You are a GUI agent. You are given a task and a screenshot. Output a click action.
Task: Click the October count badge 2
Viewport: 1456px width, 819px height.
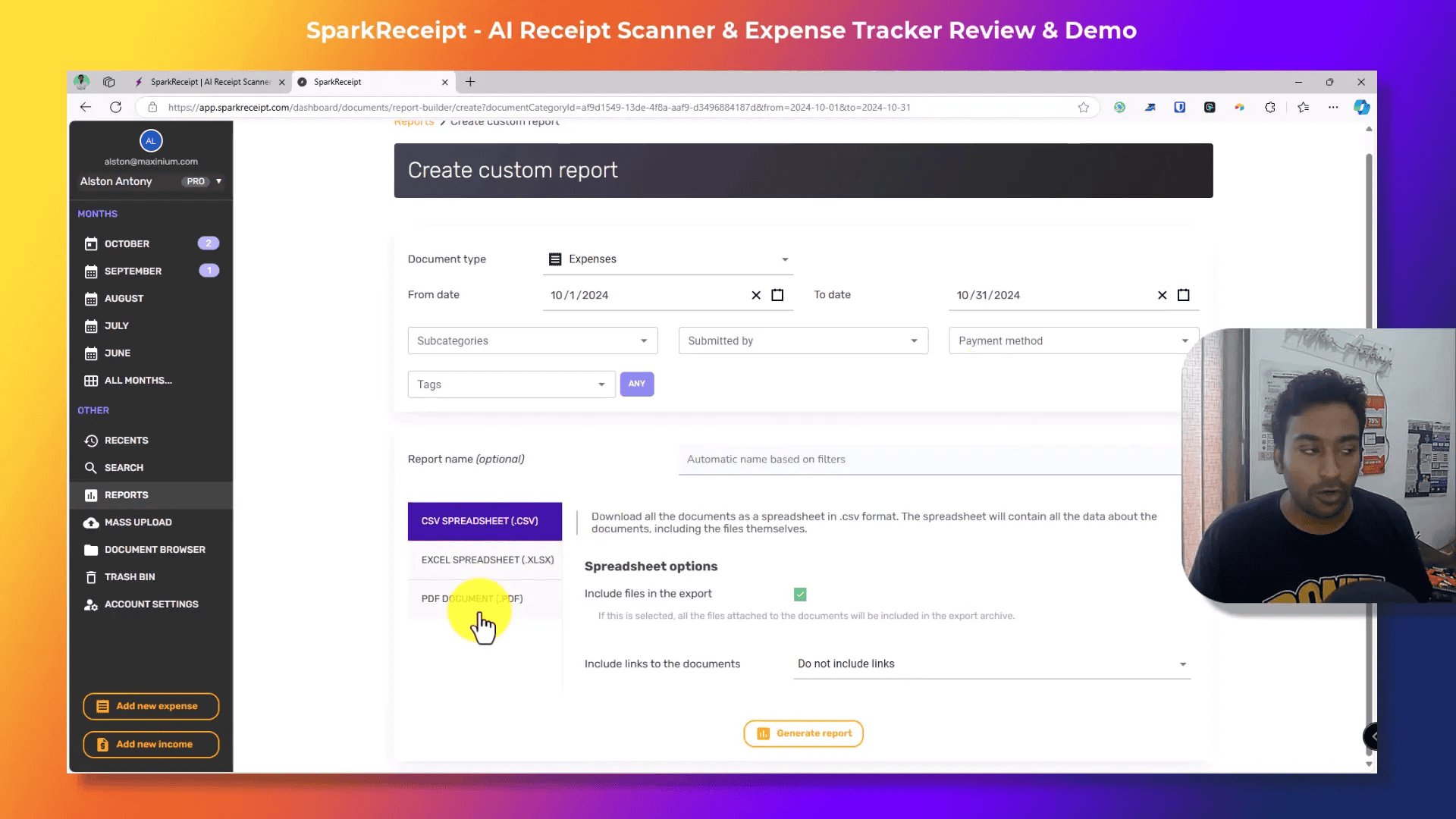209,243
